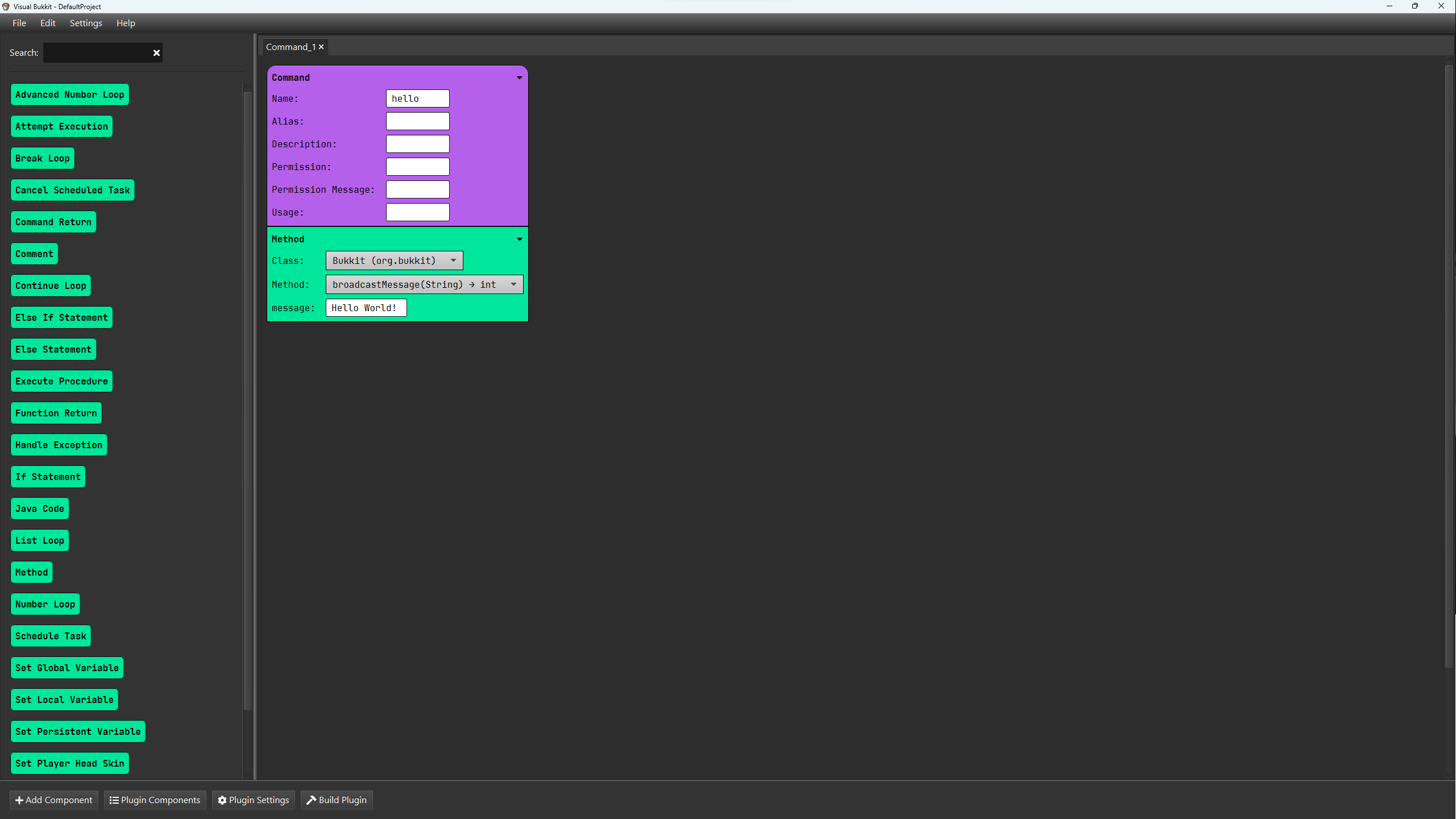Select the If Statement block

coord(48,477)
